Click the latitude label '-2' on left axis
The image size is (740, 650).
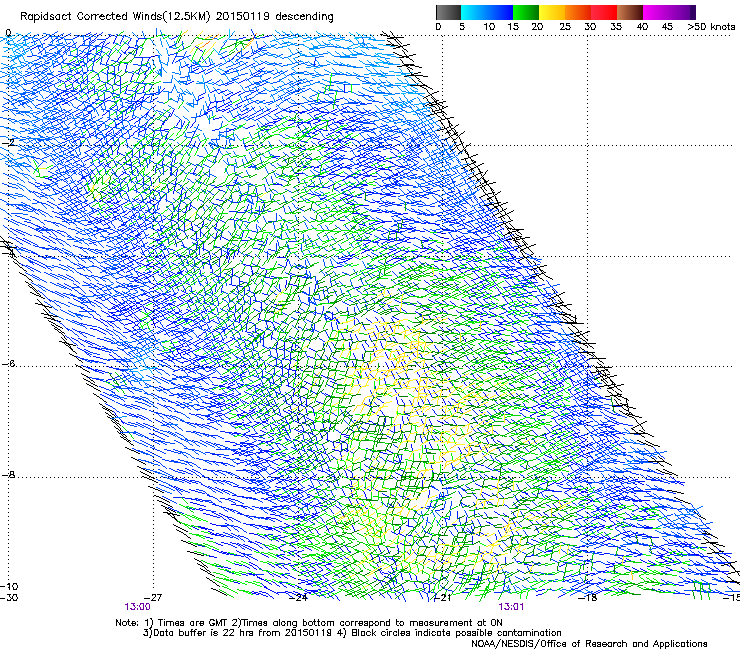pos(8,143)
